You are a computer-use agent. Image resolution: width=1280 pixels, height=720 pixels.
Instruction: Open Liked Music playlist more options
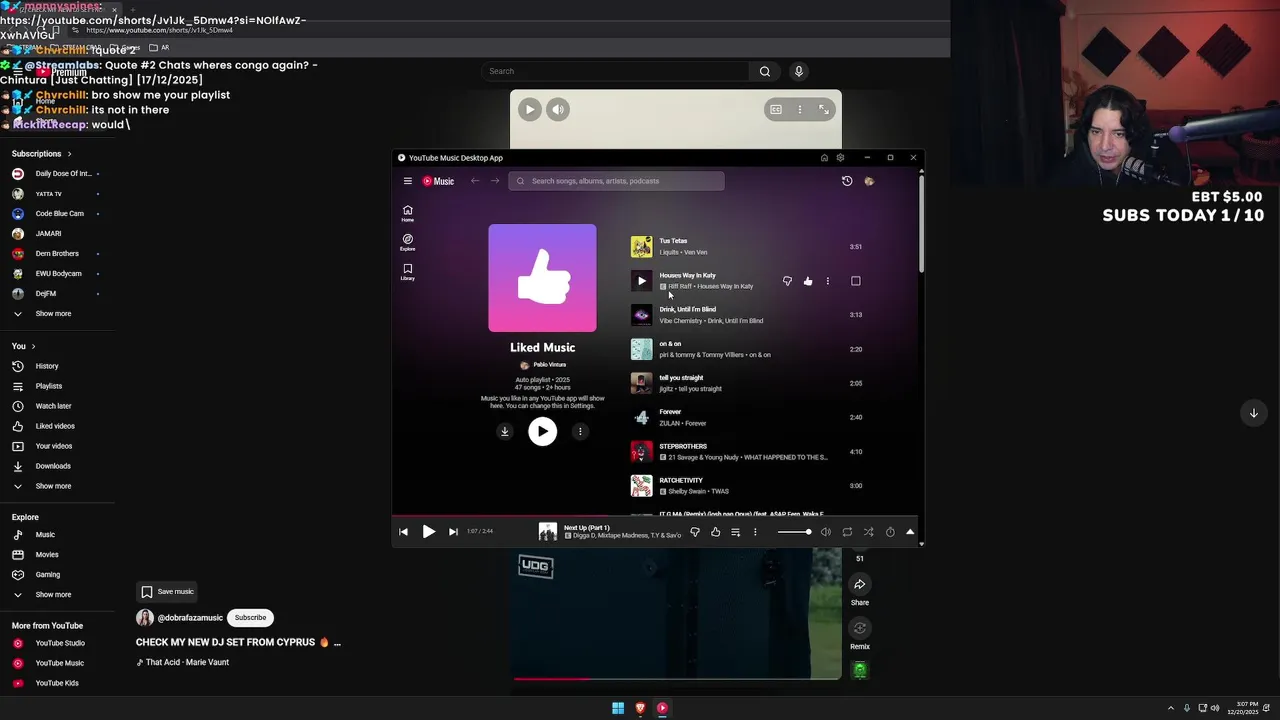point(580,431)
